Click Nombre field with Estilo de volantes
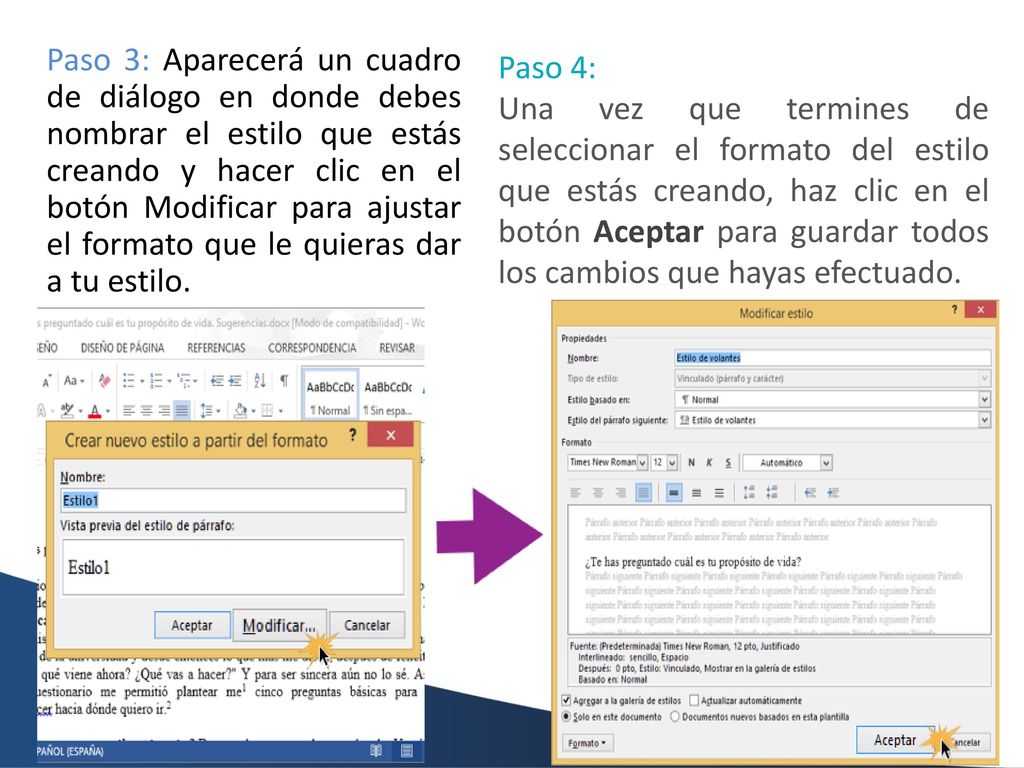 point(833,358)
